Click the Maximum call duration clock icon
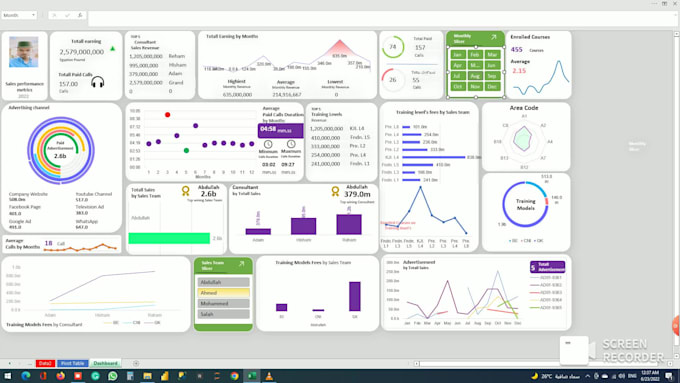This screenshot has width=680, height=383. coord(291,144)
